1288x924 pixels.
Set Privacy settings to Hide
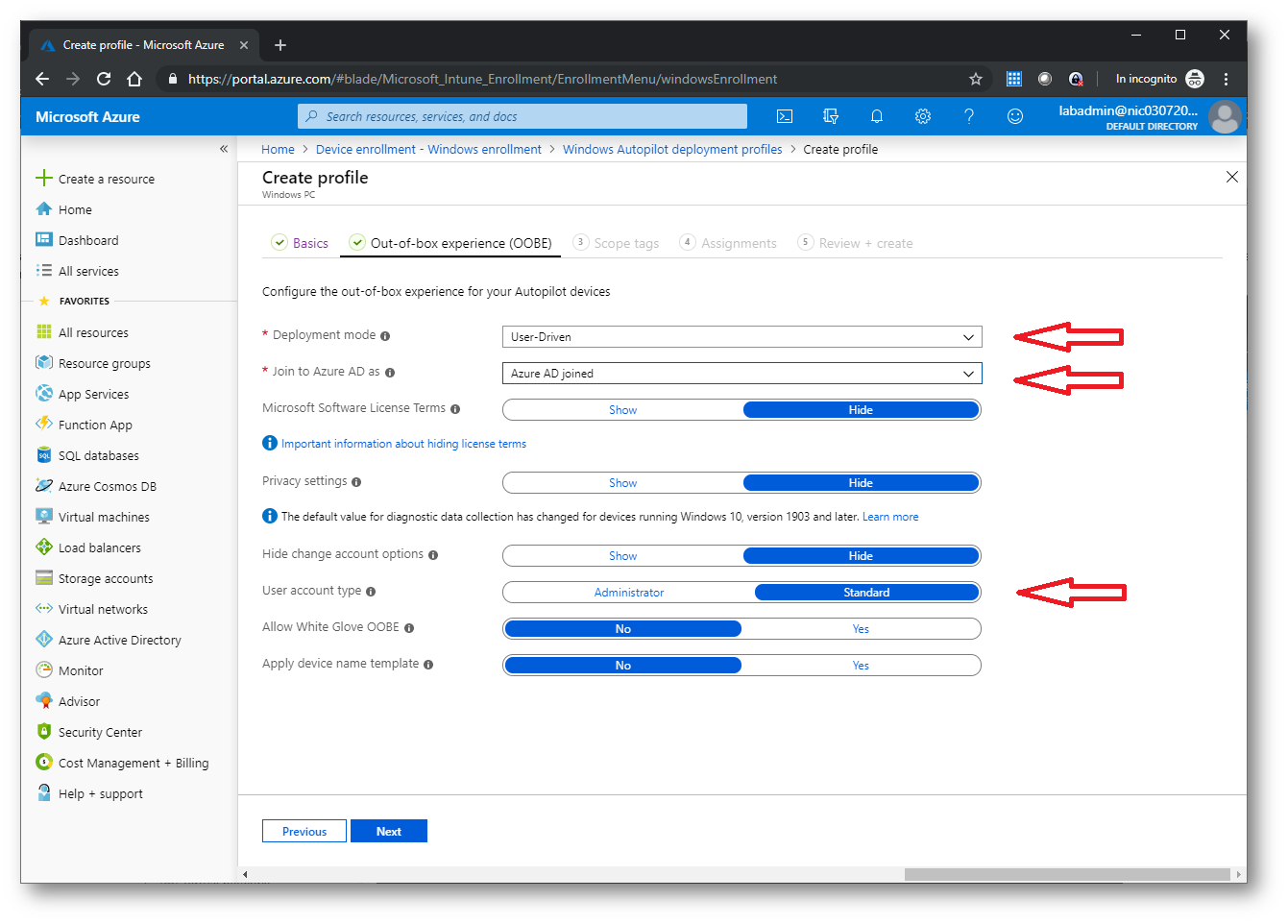pyautogui.click(x=862, y=483)
